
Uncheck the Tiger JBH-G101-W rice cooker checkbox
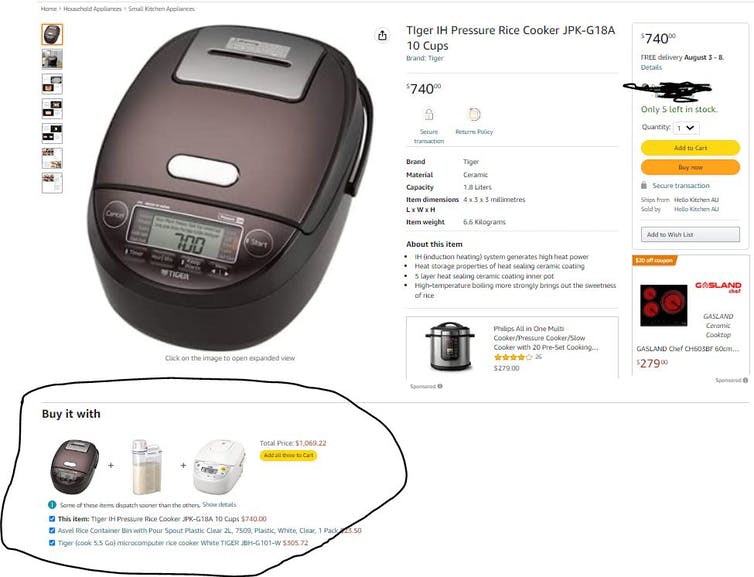[x=52, y=542]
